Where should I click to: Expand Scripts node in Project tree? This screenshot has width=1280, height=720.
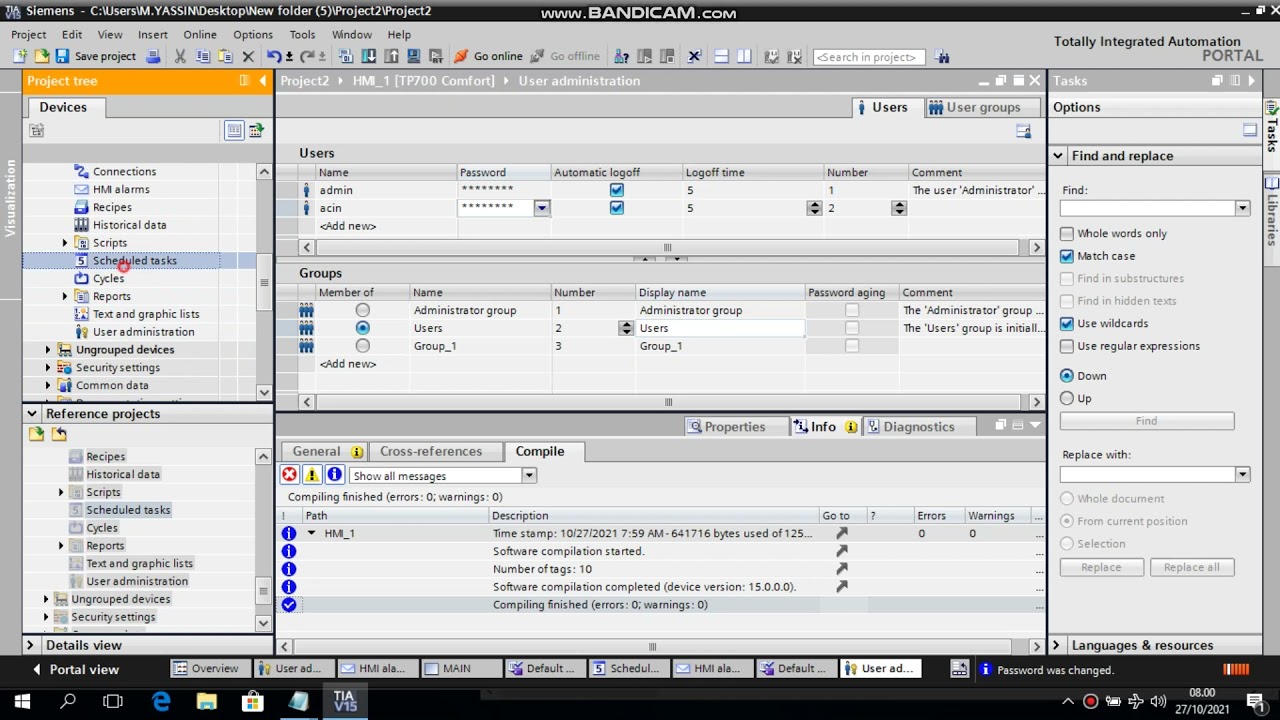click(x=65, y=243)
